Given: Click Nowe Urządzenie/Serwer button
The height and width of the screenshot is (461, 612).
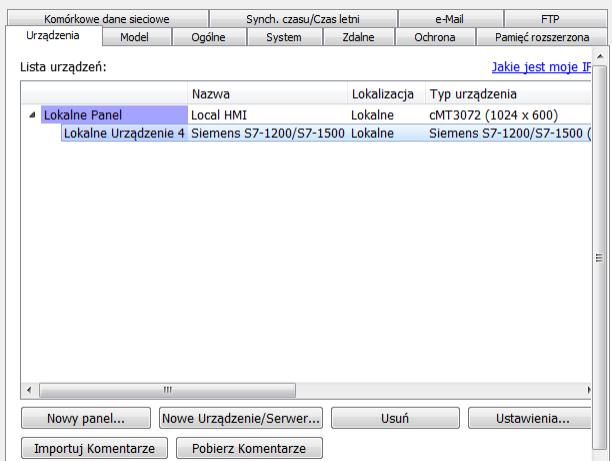Looking at the screenshot, I should 240,417.
